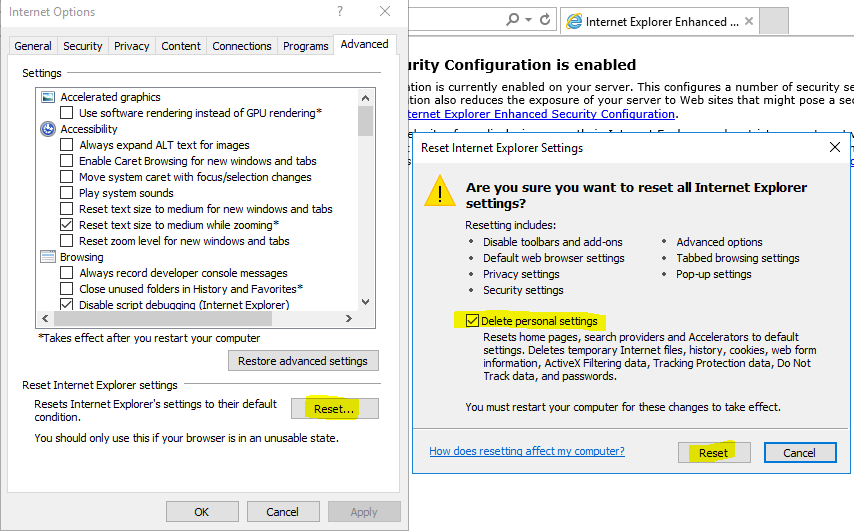Image resolution: width=854 pixels, height=532 pixels.
Task: Open the Content tab
Action: [x=181, y=46]
